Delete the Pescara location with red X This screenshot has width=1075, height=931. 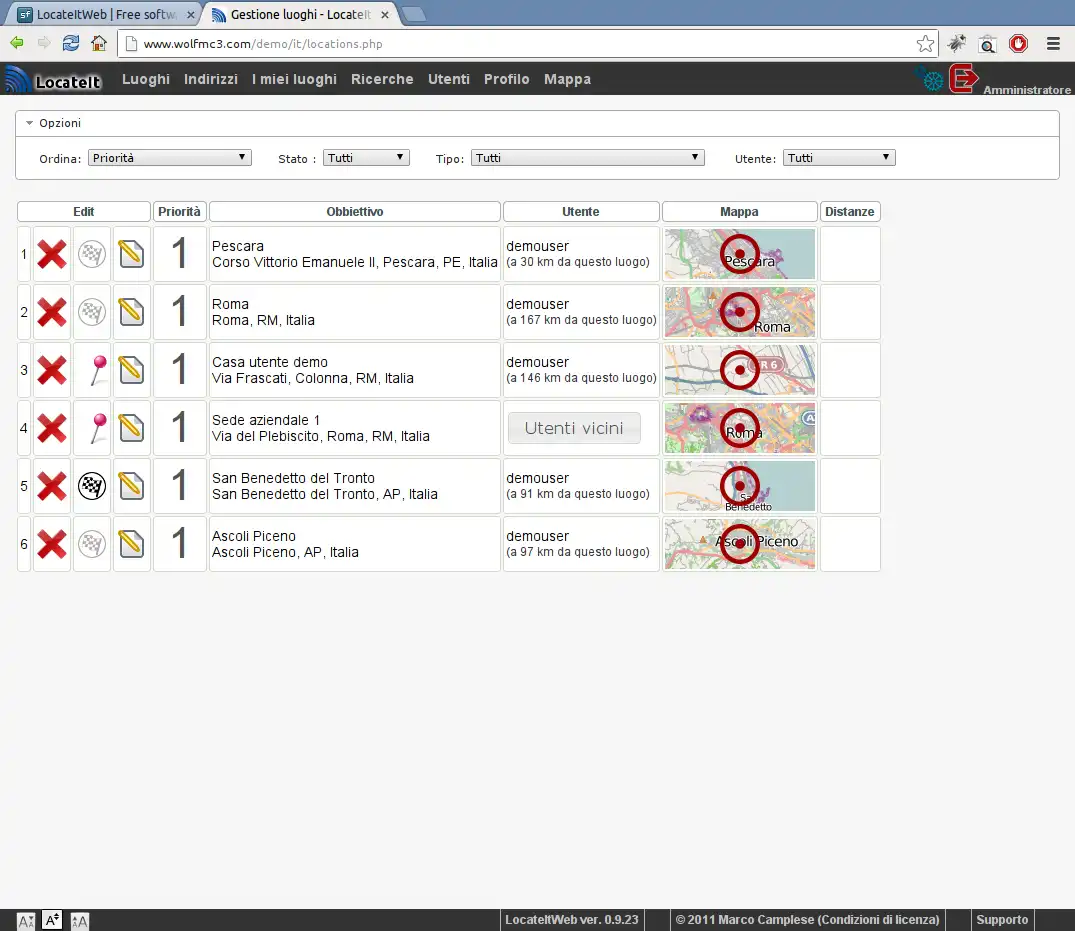pyautogui.click(x=52, y=254)
